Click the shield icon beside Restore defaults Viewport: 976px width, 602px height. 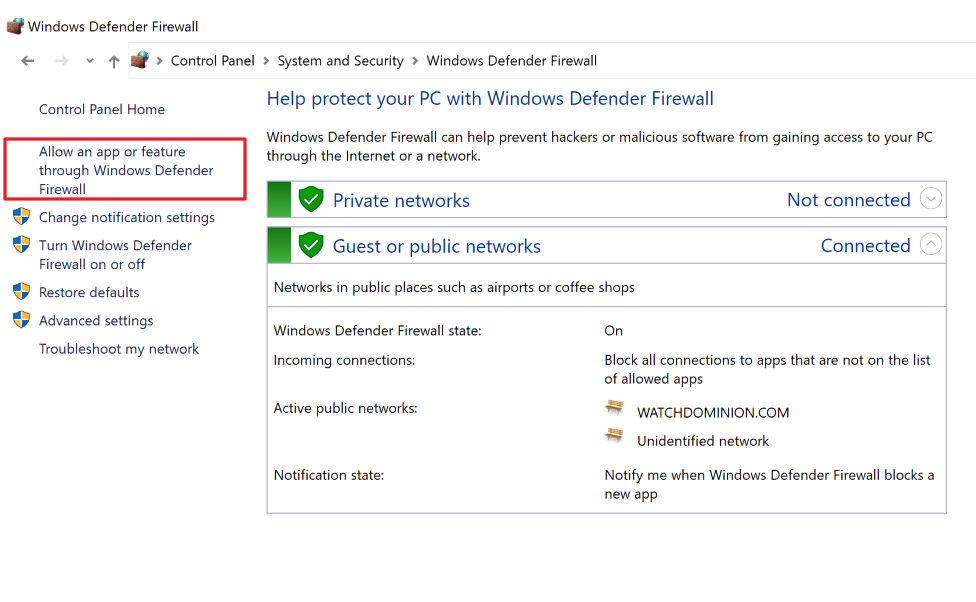(x=21, y=292)
